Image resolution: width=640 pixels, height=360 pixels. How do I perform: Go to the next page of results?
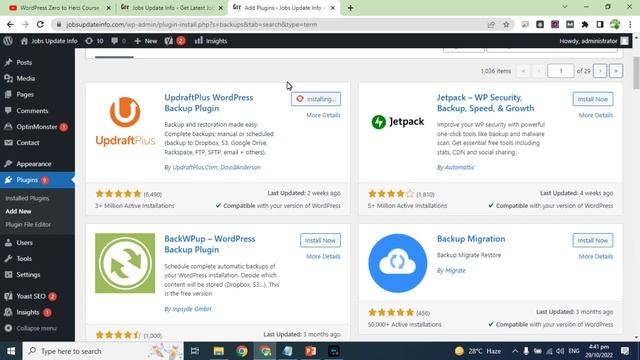pyautogui.click(x=600, y=71)
